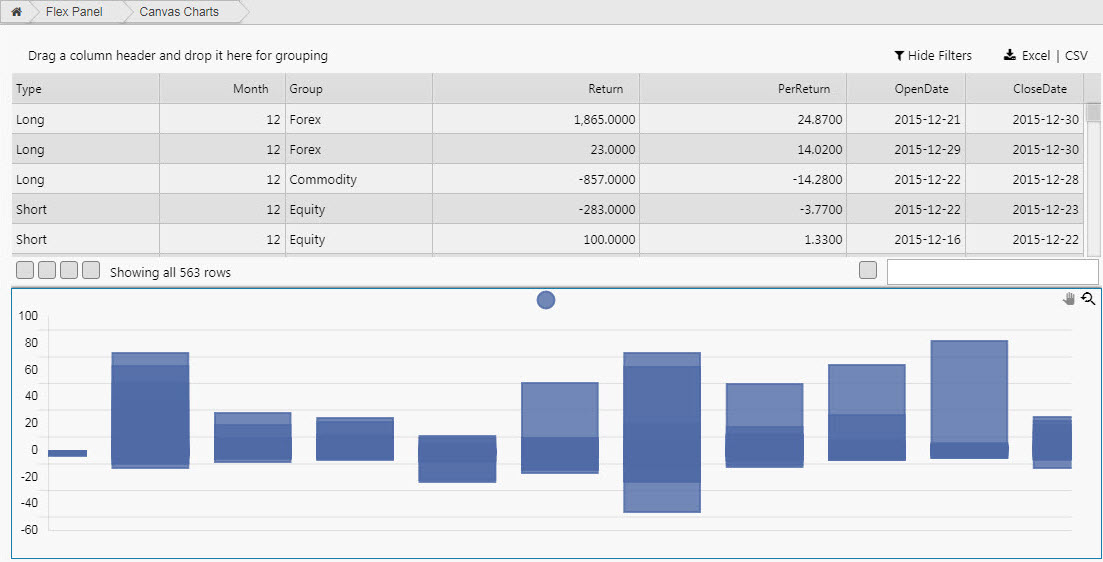Open the Flex Panel breadcrumb

coord(74,12)
